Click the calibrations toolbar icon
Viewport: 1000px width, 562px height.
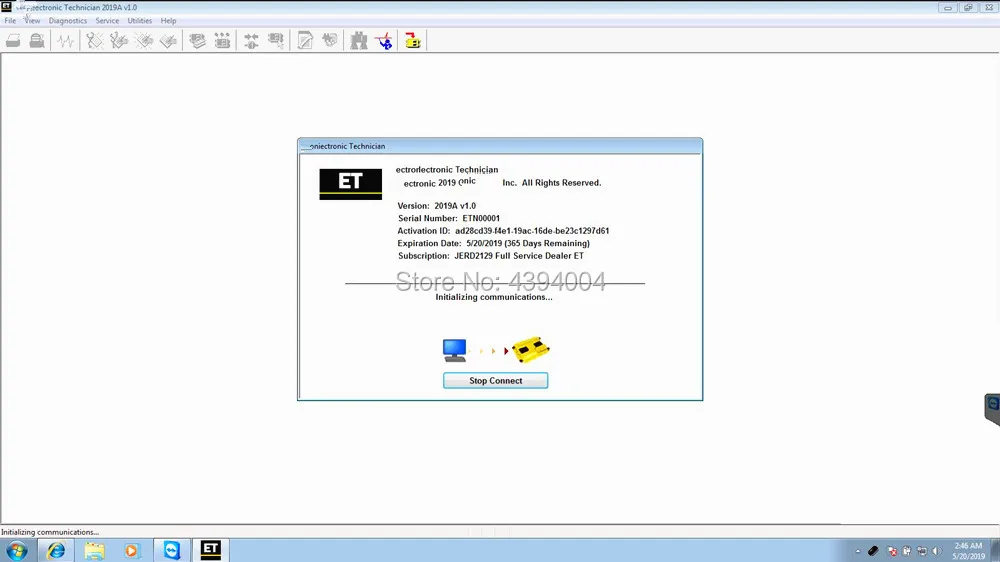pos(276,41)
